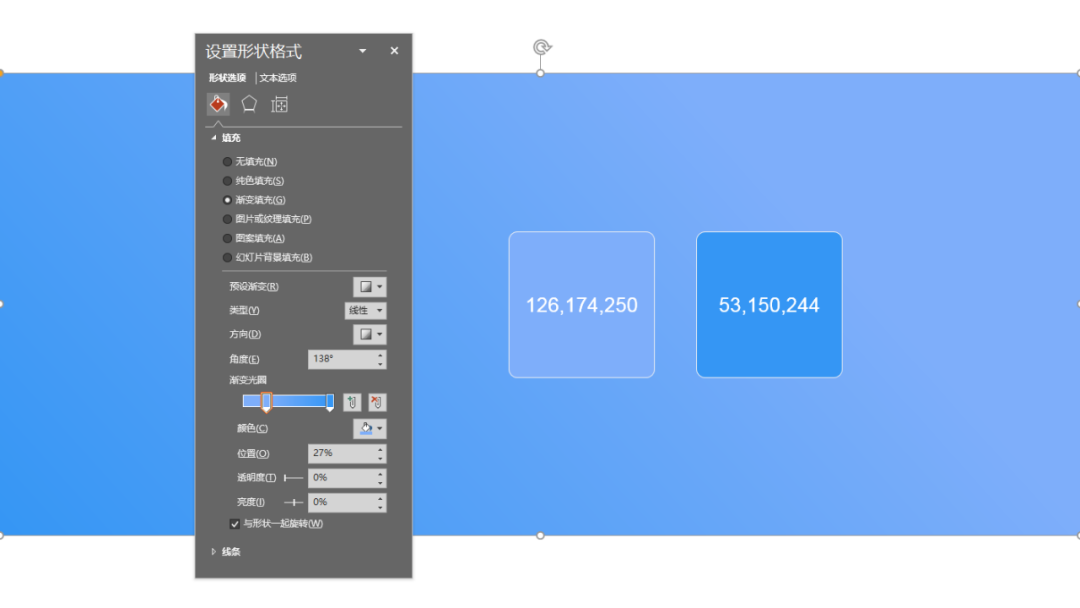
Task: Click the 透明度(T) 0% input field
Action: (341, 478)
